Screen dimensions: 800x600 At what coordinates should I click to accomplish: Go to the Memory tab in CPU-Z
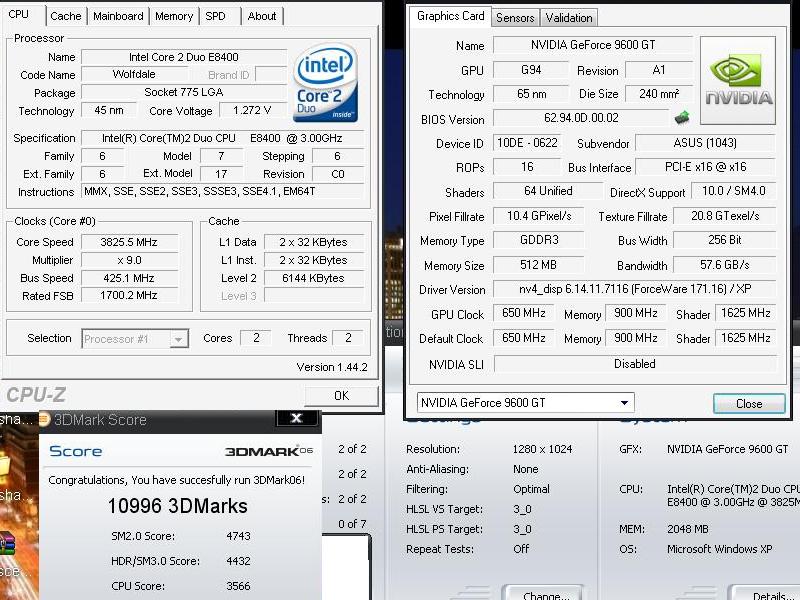pyautogui.click(x=174, y=16)
